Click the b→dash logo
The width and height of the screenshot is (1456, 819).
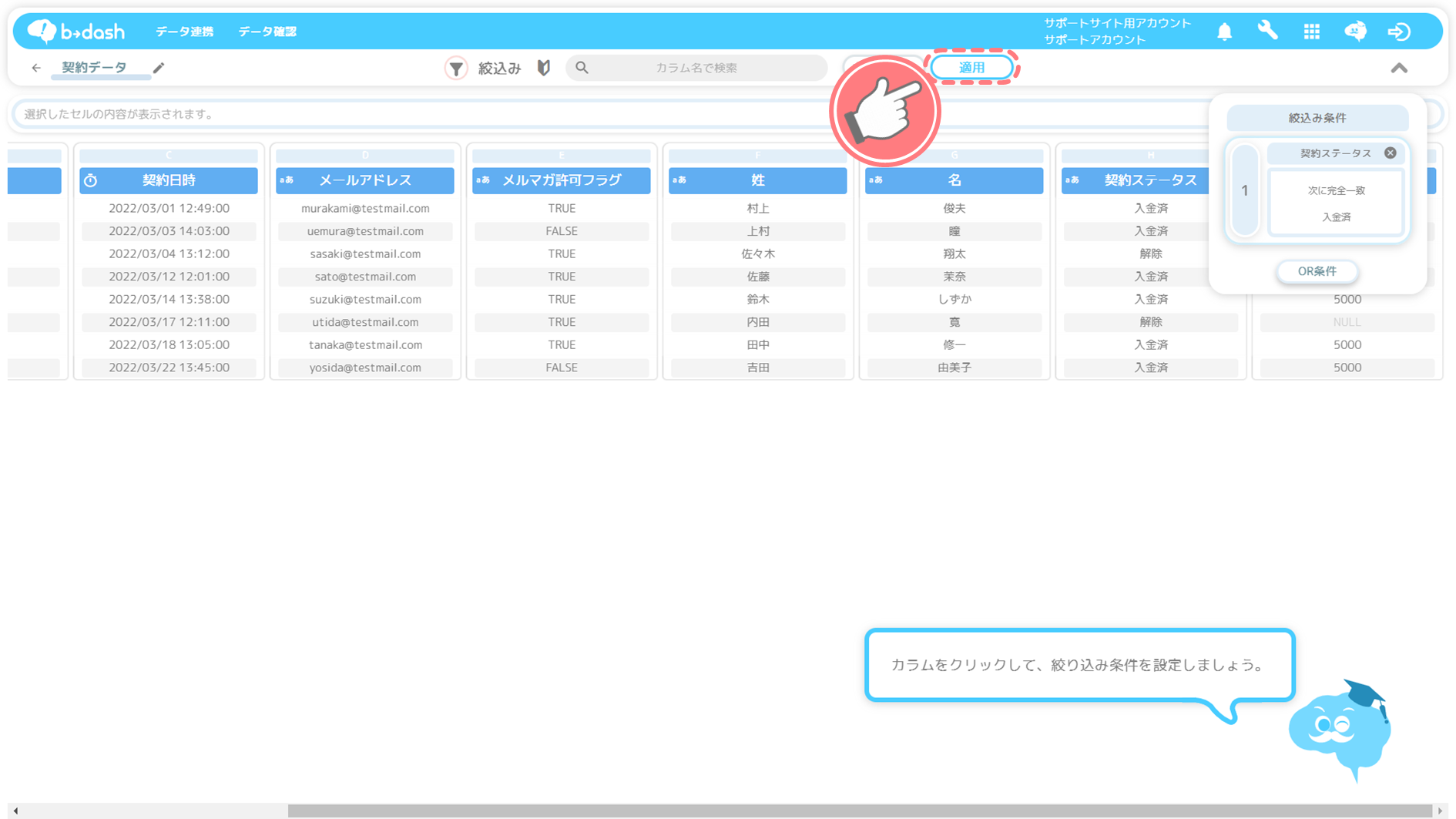75,31
